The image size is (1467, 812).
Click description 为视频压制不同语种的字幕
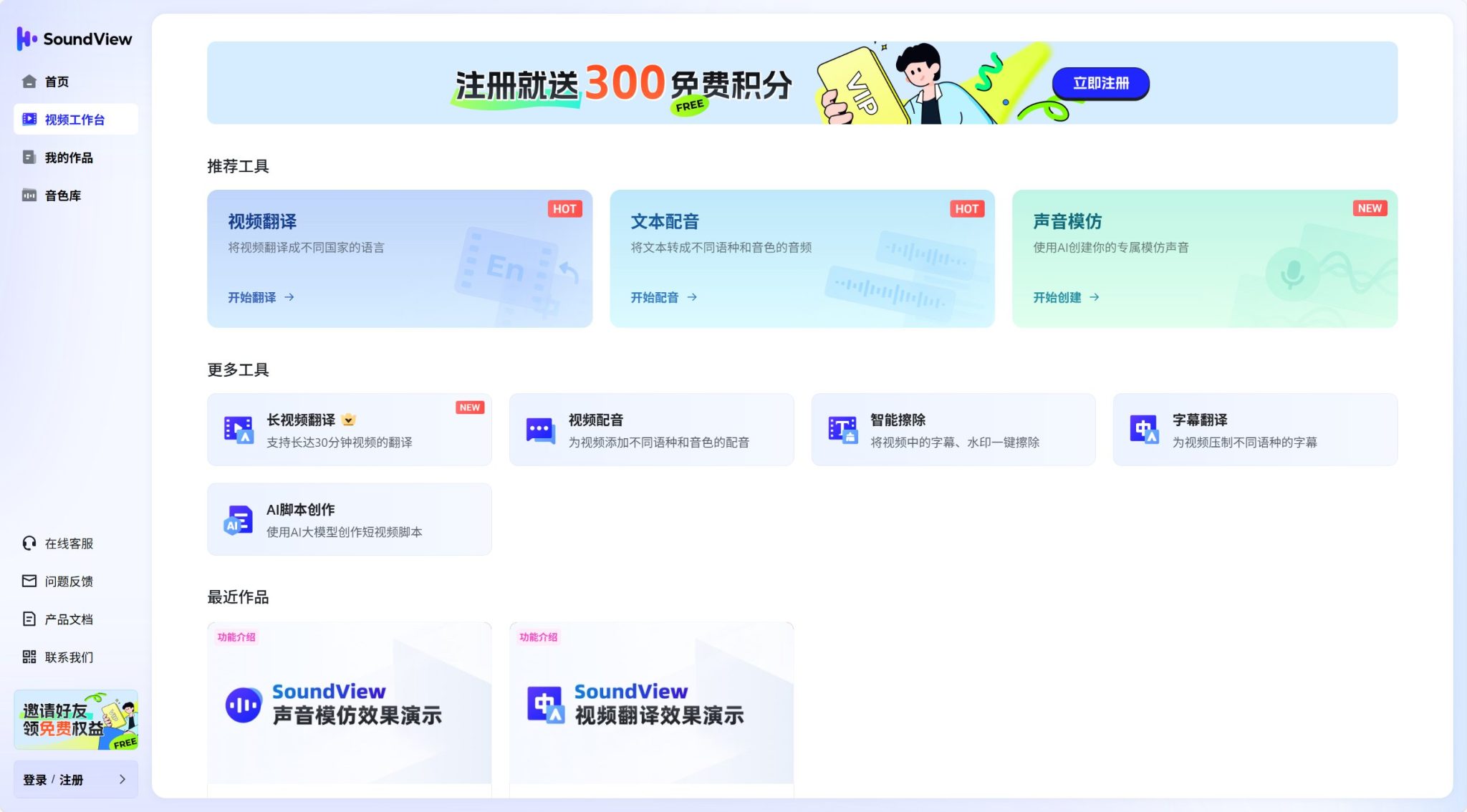[x=1245, y=443]
